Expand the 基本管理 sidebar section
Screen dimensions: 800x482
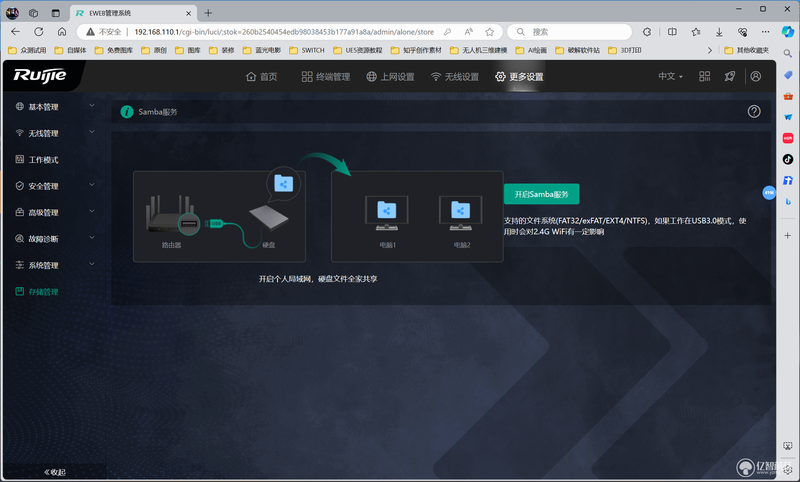[55, 107]
